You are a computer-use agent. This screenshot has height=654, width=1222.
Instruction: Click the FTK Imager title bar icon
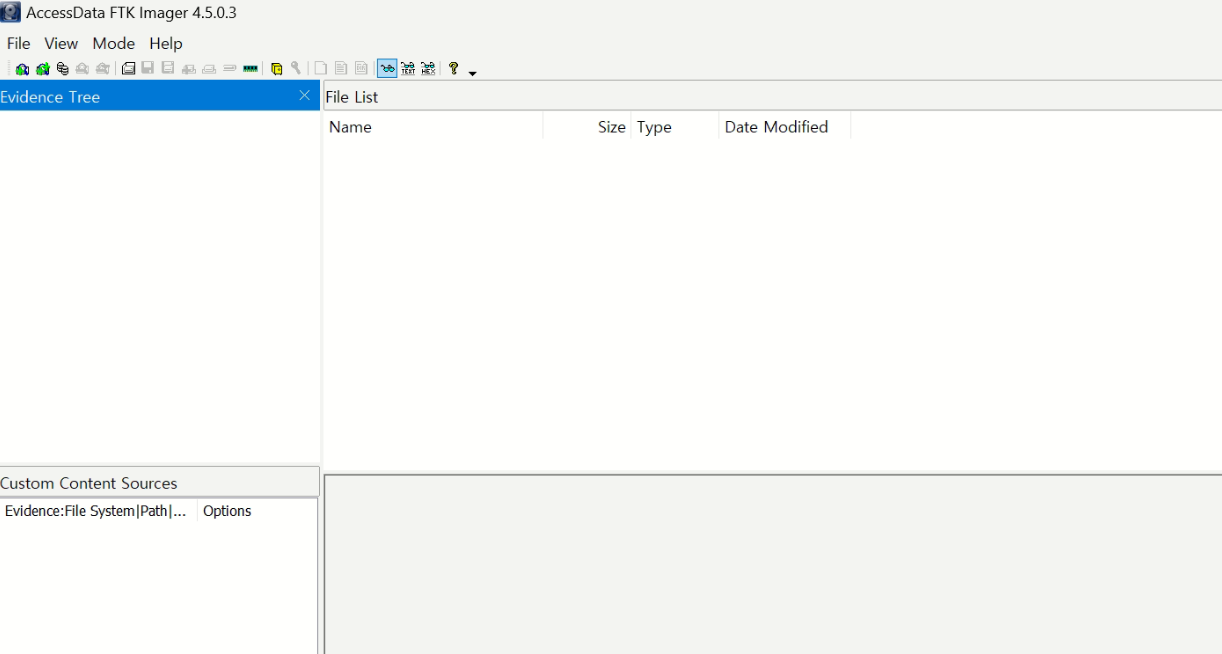[x=10, y=13]
